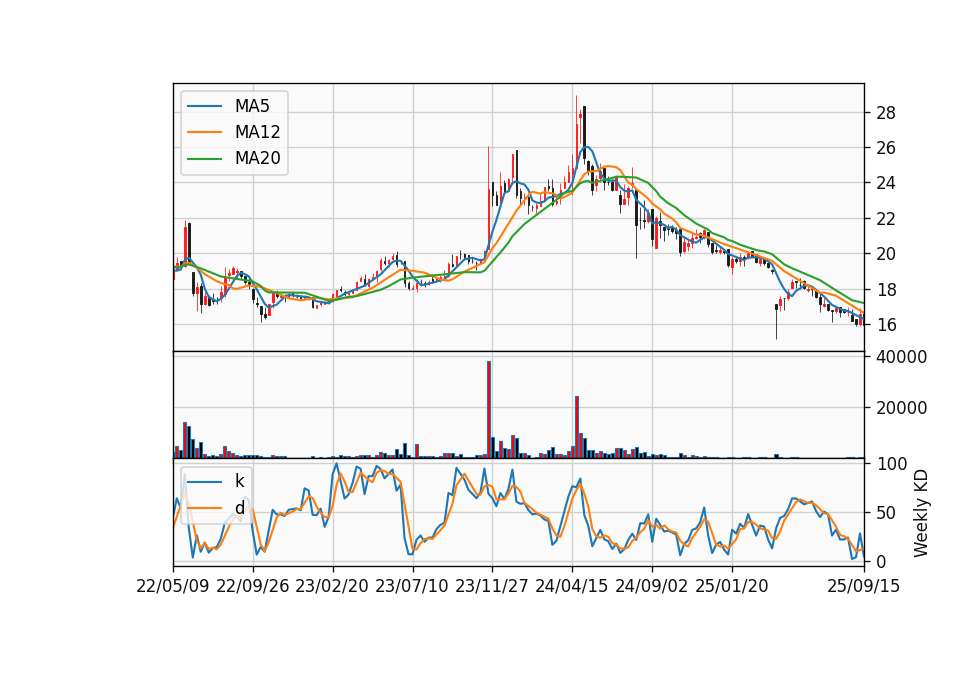Click the Weekly KD axis label

point(920,513)
